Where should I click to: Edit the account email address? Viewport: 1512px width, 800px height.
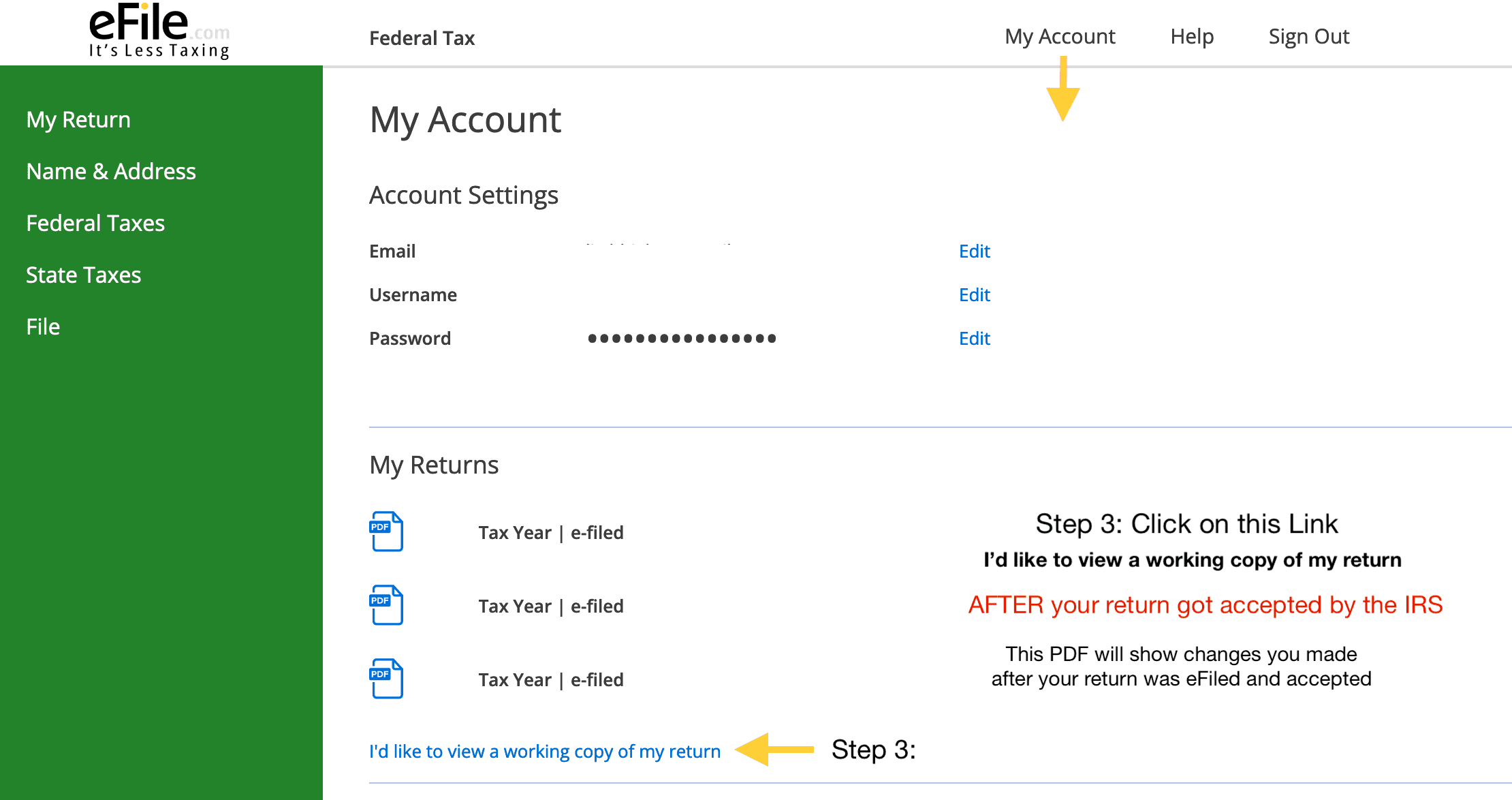(973, 252)
